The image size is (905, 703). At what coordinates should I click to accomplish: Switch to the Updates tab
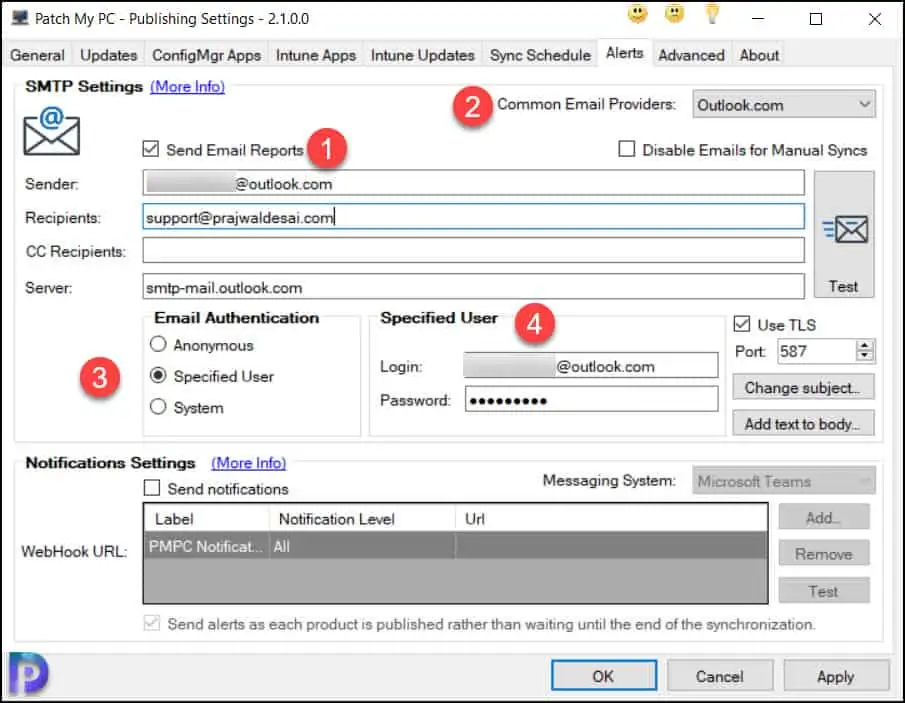tap(109, 55)
